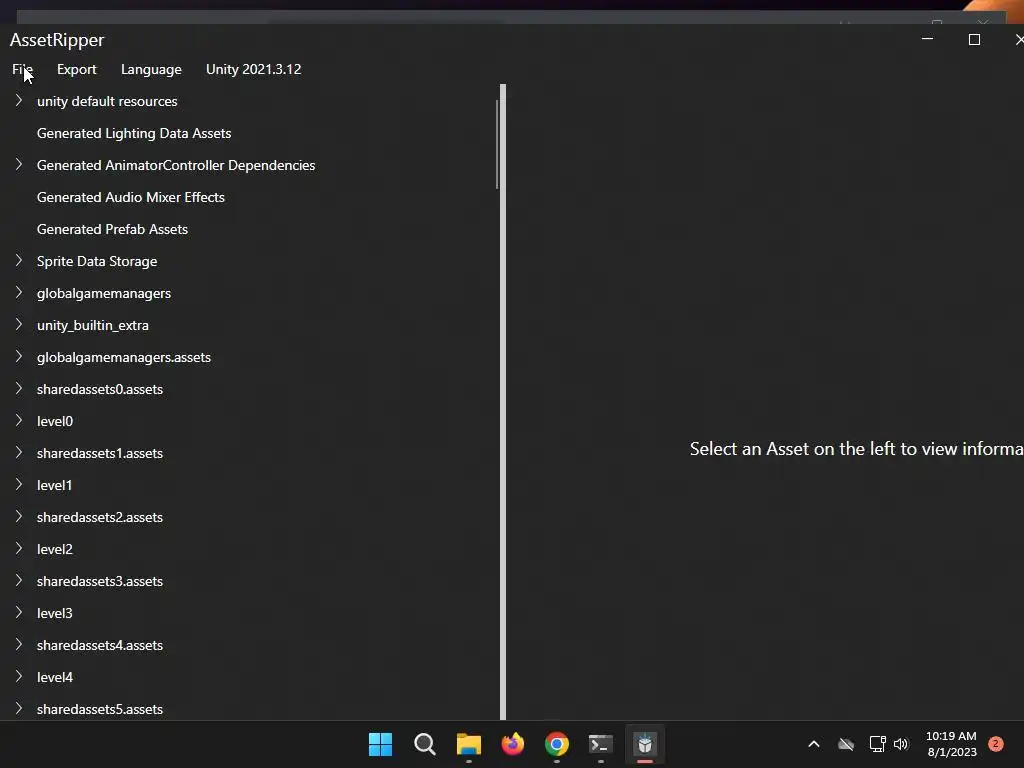
Task: Expand the level2 chevron
Action: coord(19,549)
